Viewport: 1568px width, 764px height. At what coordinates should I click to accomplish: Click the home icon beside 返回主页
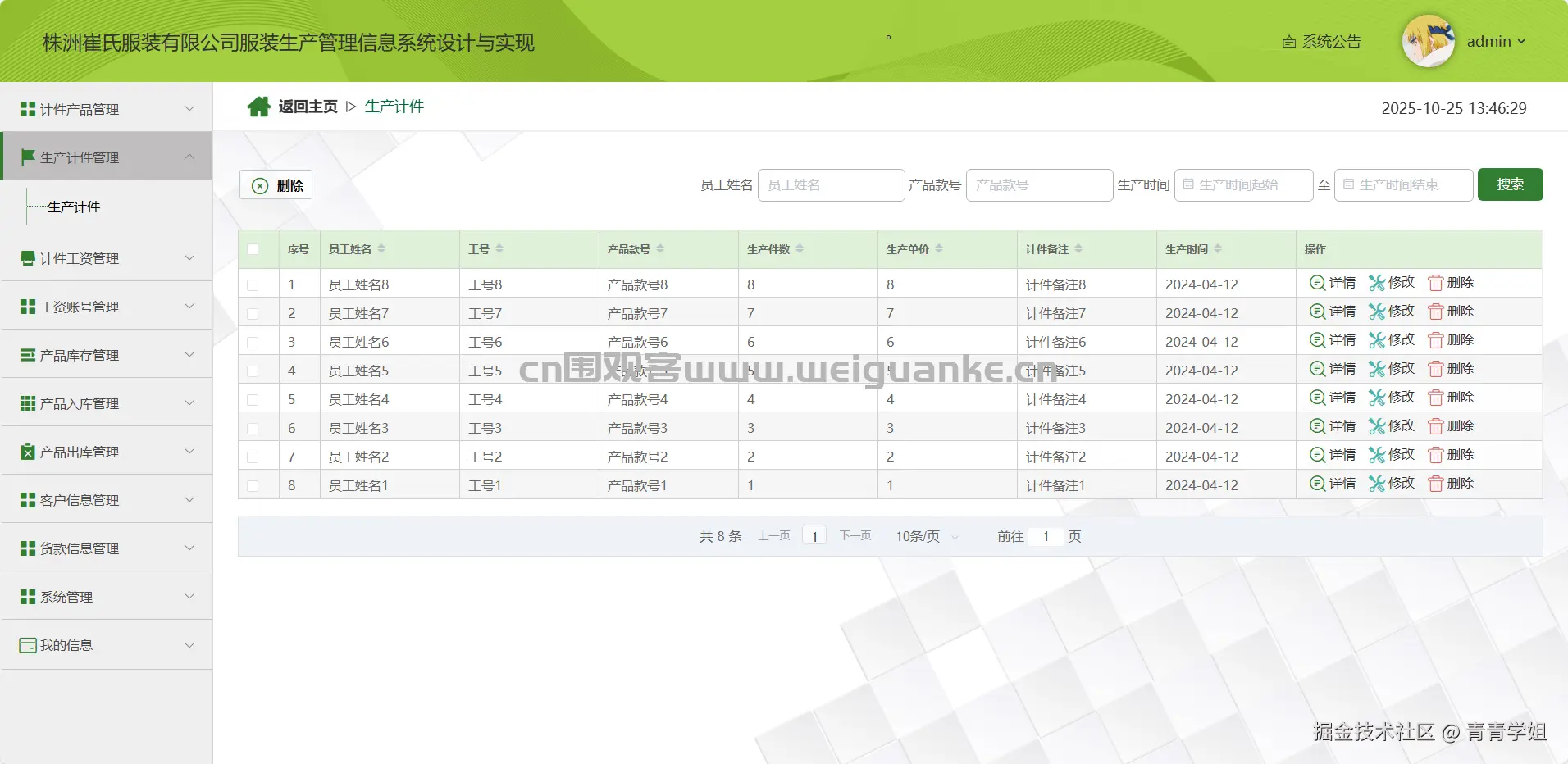259,107
